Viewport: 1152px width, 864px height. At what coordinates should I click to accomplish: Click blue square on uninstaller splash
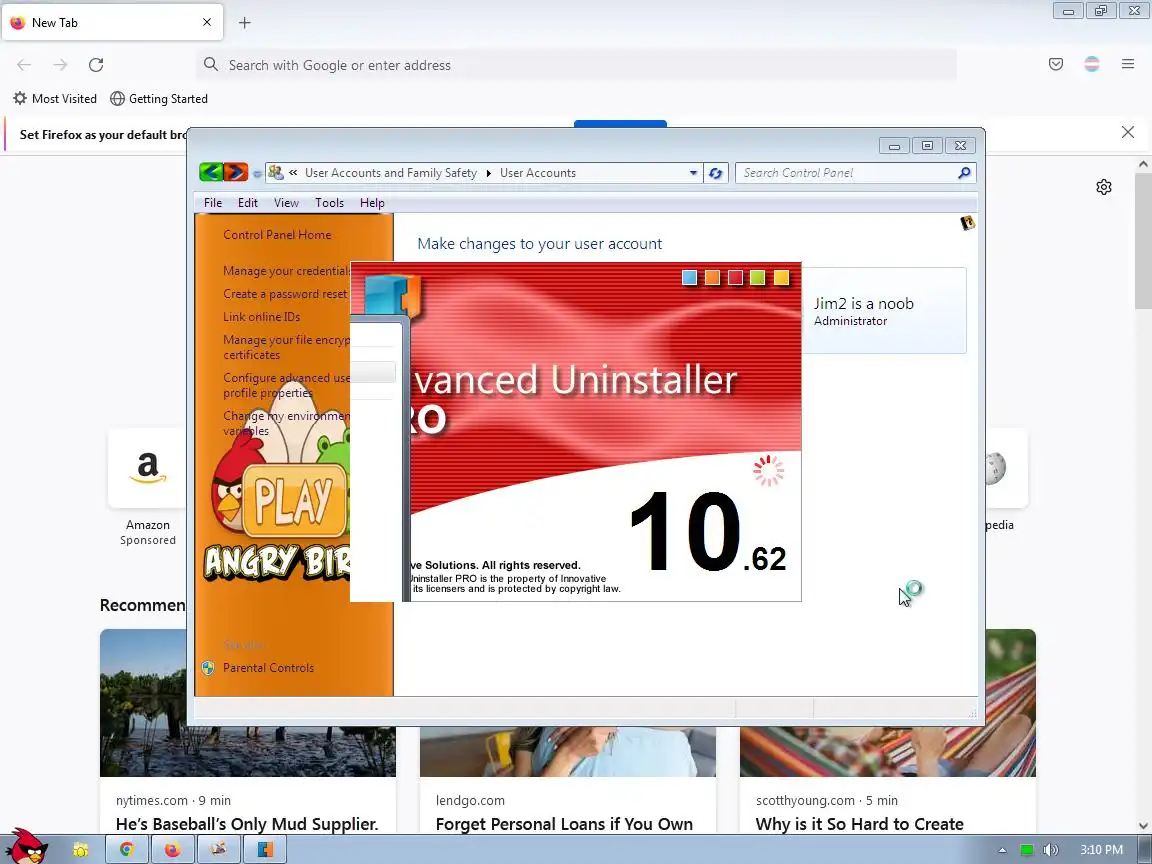tap(689, 278)
